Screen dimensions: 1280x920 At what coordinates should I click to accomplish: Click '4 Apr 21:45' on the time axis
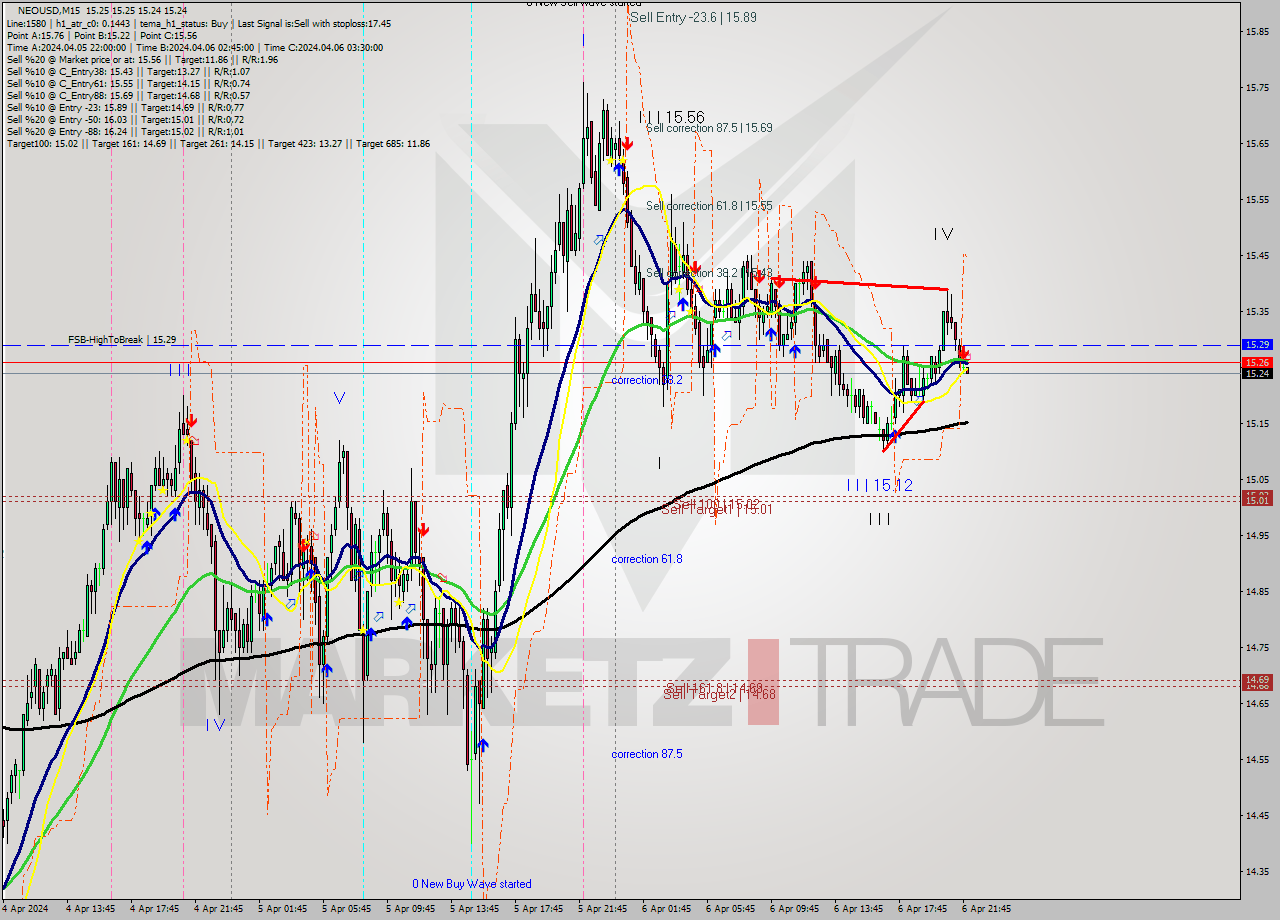(x=221, y=909)
